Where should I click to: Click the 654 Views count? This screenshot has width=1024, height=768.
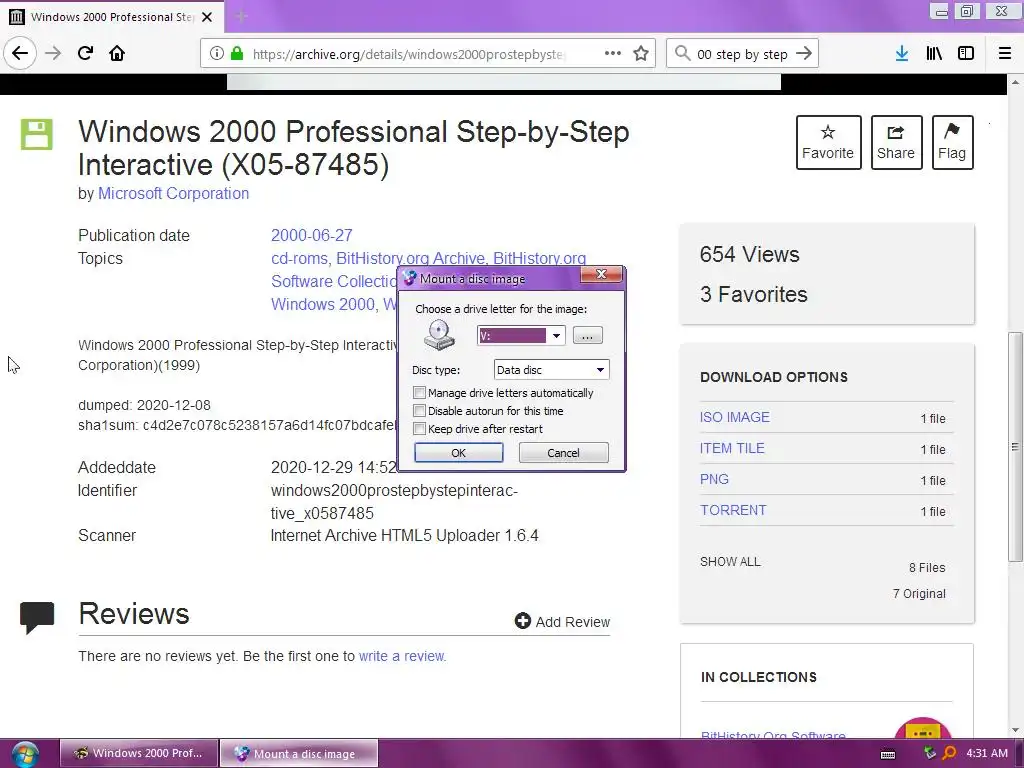point(750,254)
